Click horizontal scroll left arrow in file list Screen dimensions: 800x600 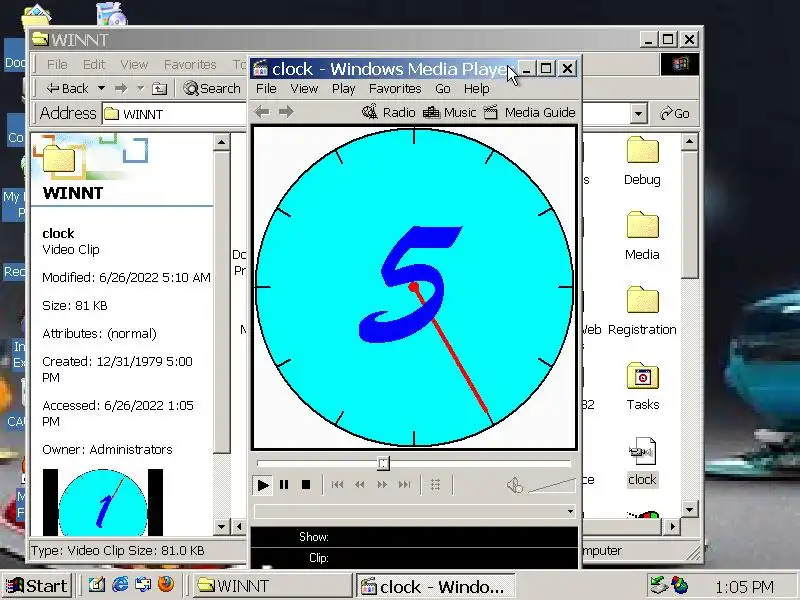[x=239, y=526]
